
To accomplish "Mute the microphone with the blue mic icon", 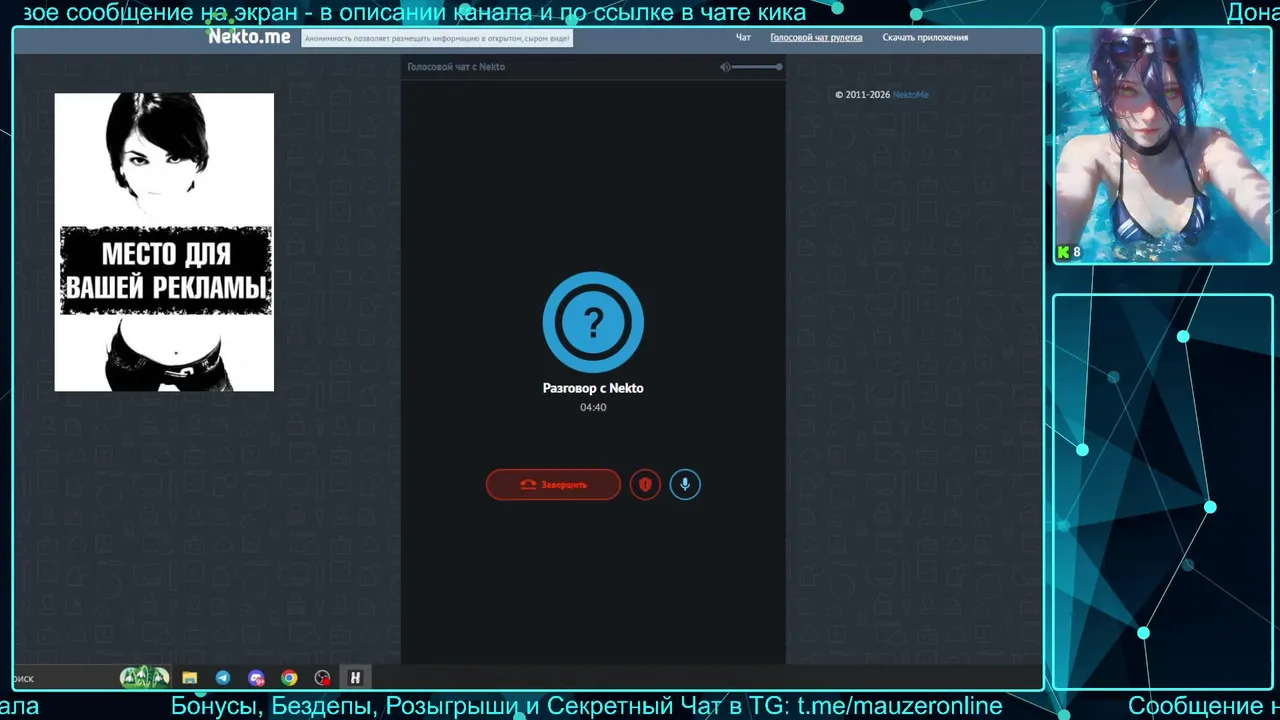I will 685,485.
